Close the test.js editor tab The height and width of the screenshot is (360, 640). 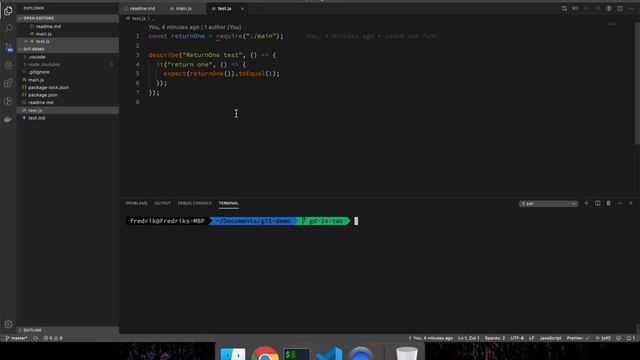coord(242,9)
